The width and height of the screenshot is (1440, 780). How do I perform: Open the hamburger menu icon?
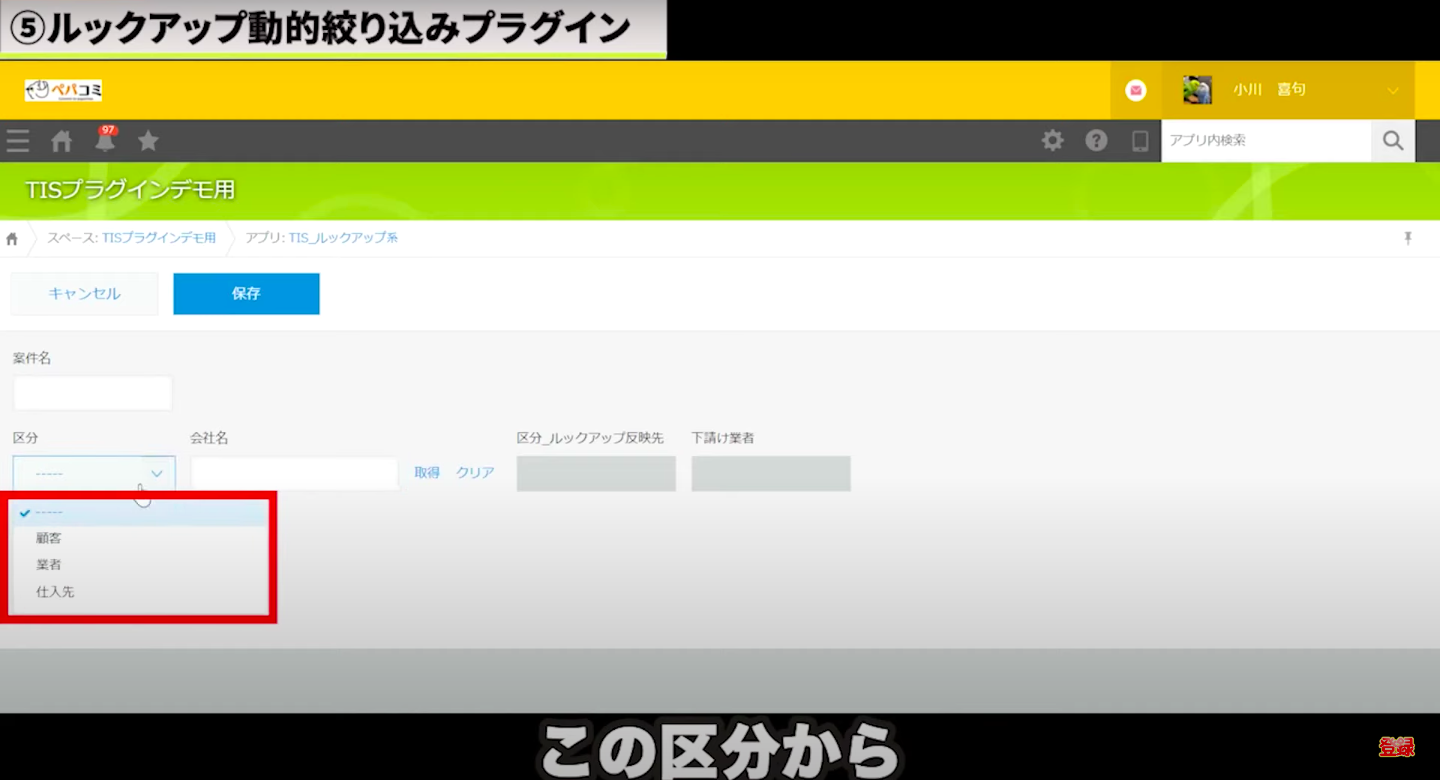pos(18,141)
